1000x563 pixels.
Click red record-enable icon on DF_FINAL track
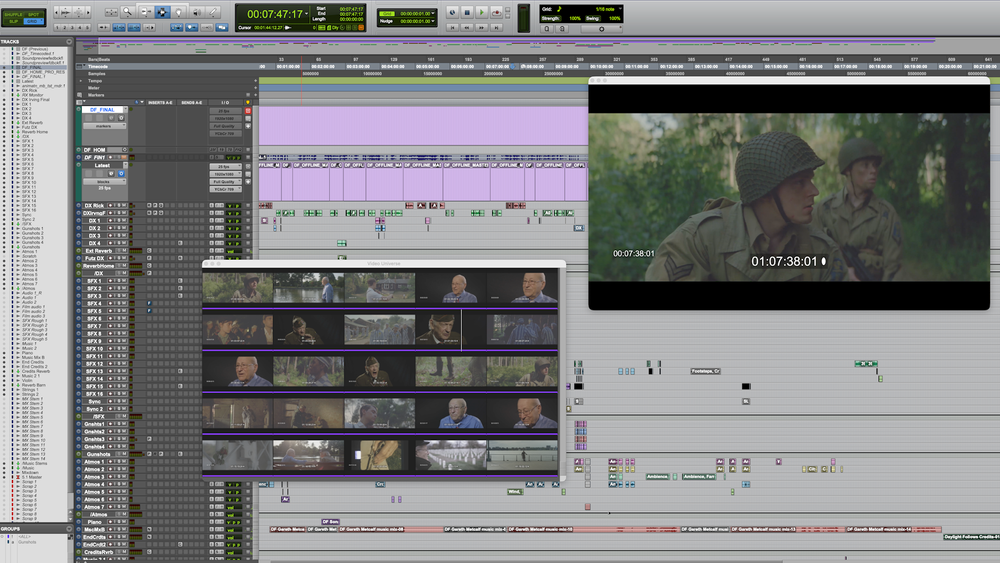248,110
